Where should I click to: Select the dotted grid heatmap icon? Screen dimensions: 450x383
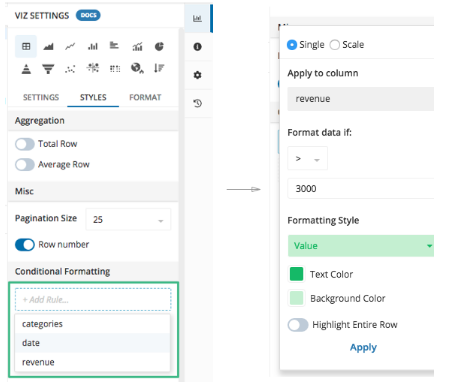coord(115,69)
